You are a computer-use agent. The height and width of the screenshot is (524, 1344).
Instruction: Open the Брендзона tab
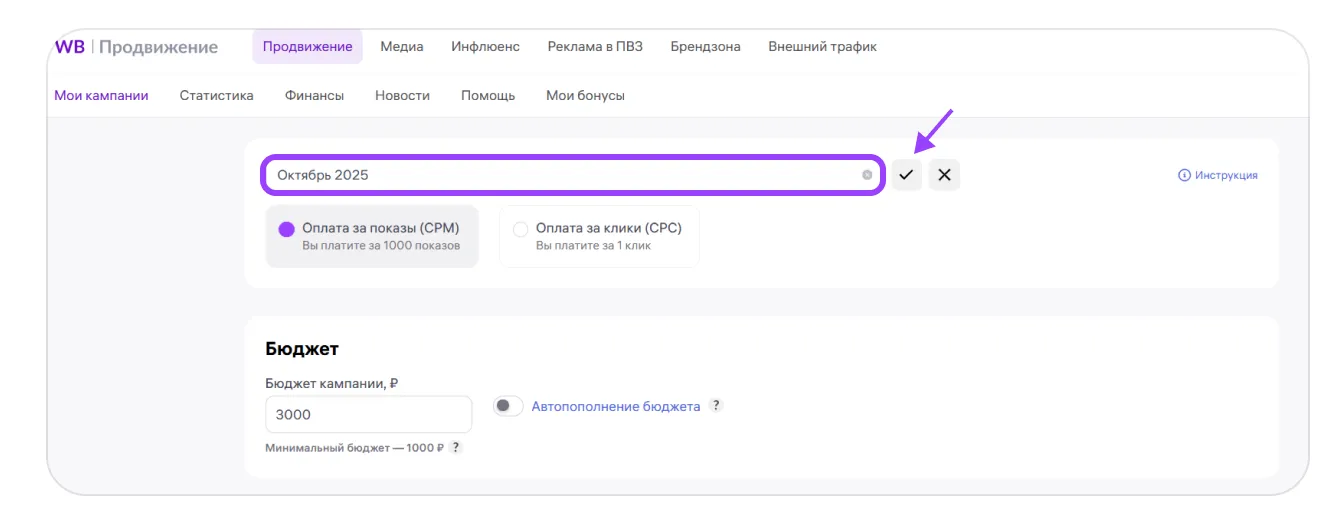coord(705,47)
